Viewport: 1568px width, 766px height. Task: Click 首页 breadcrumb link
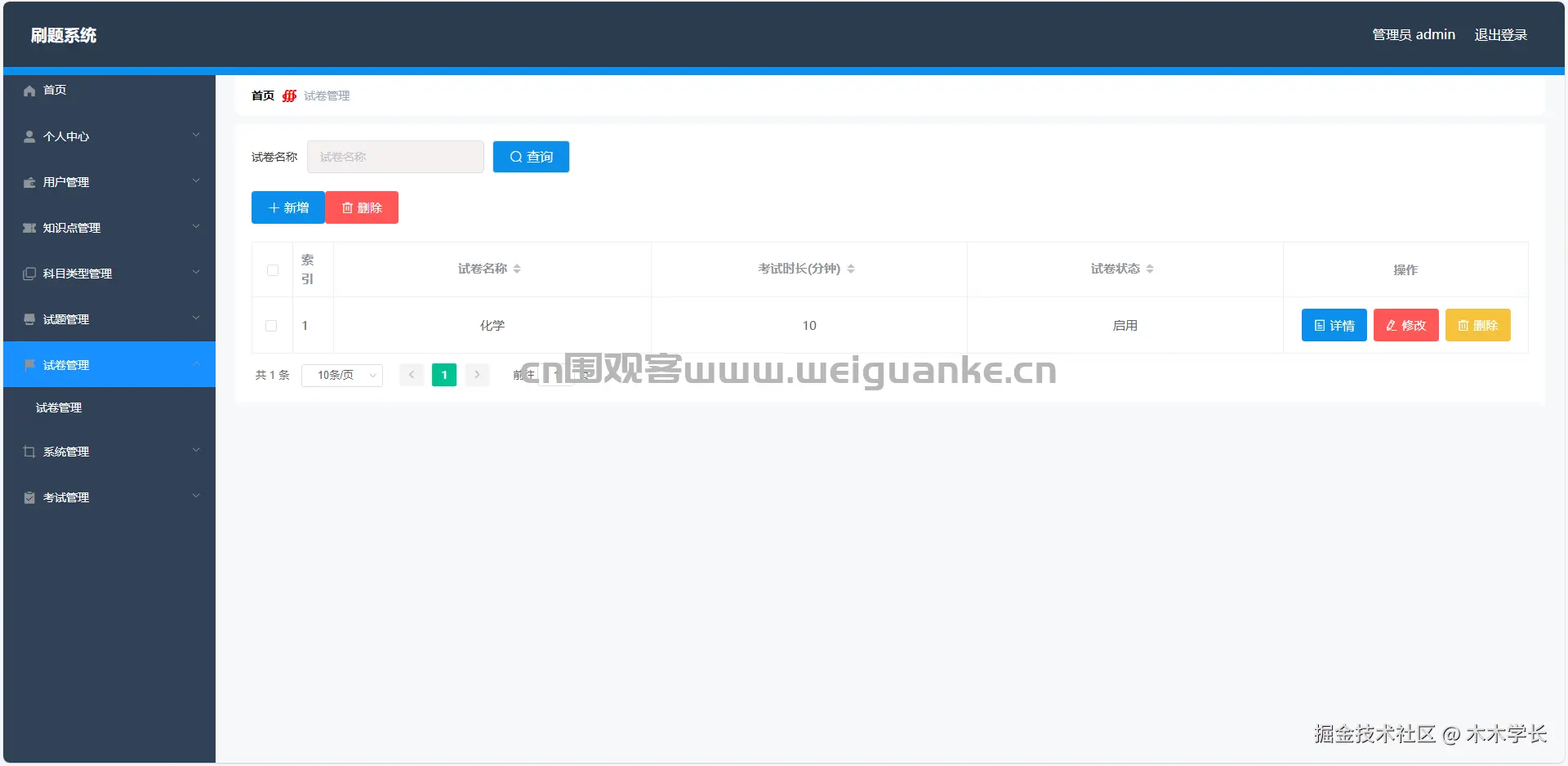point(263,96)
